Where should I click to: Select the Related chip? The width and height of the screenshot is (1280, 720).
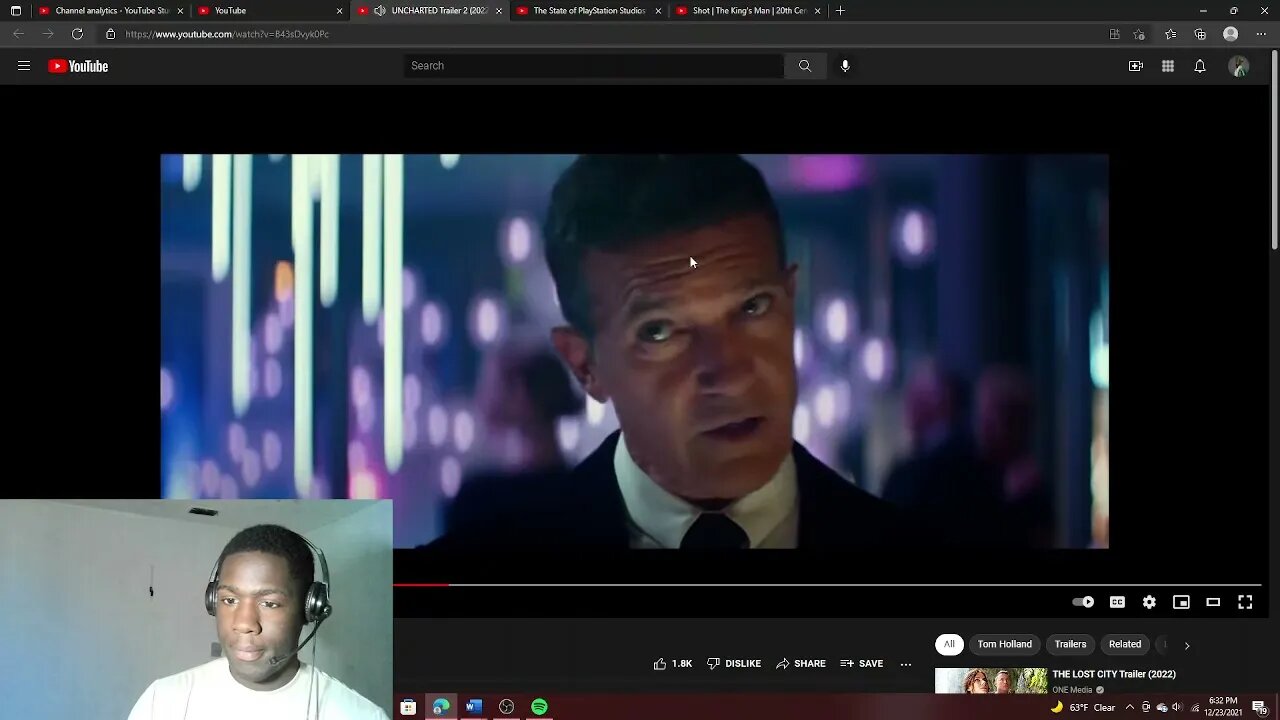click(x=1125, y=645)
